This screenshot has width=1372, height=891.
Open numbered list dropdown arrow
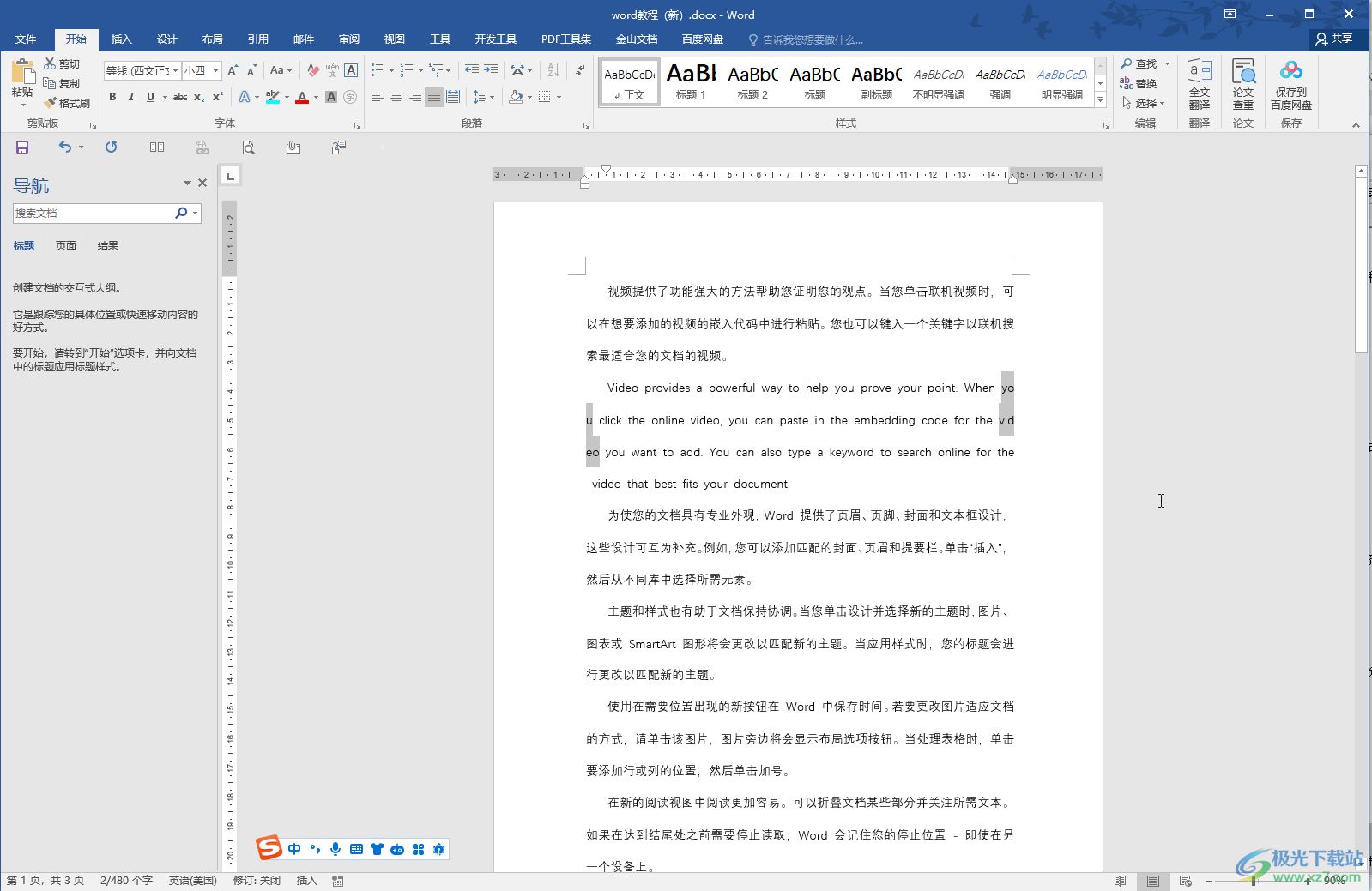(420, 70)
